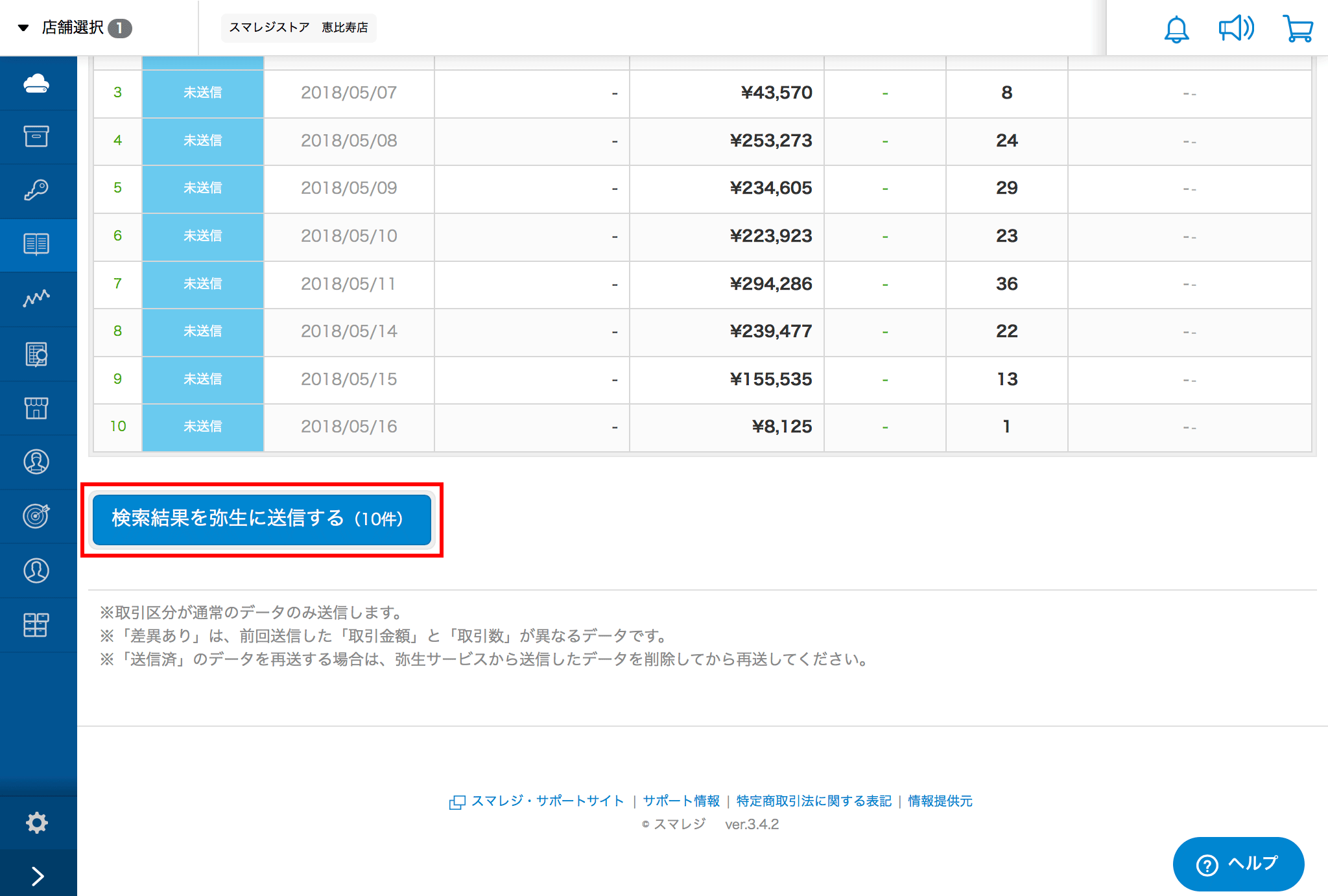Click amount ¥234,605

click(x=771, y=189)
